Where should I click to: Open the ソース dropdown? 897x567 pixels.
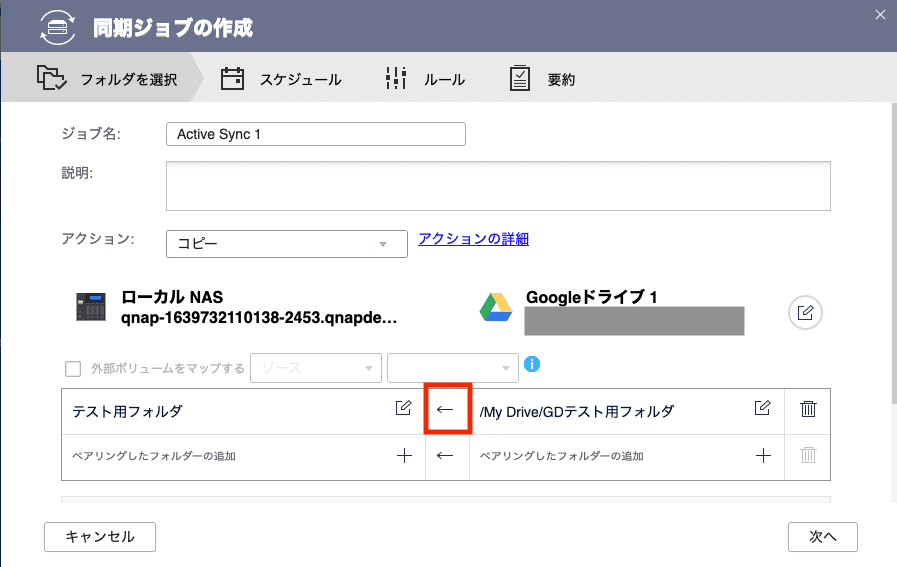pyautogui.click(x=316, y=368)
